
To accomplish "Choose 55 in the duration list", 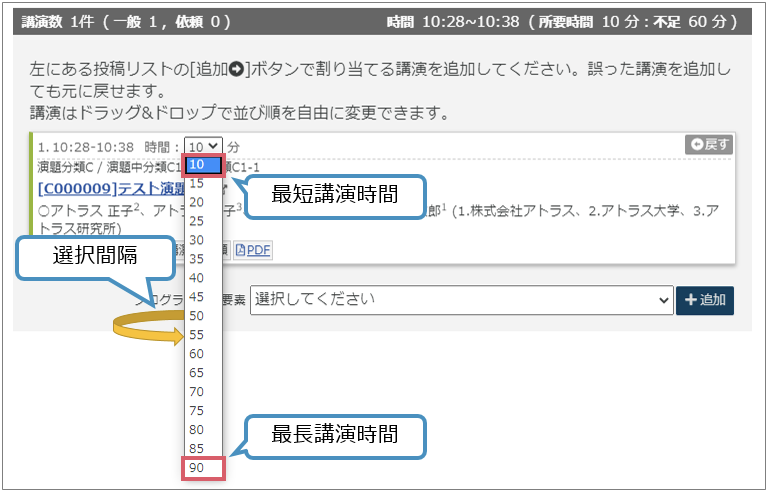I will [203, 335].
